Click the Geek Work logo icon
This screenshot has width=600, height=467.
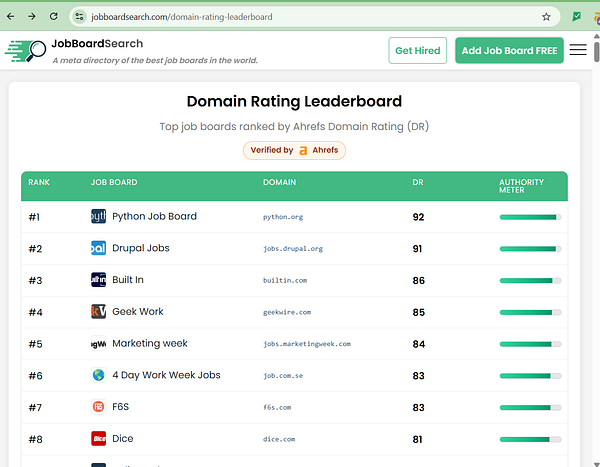98,312
